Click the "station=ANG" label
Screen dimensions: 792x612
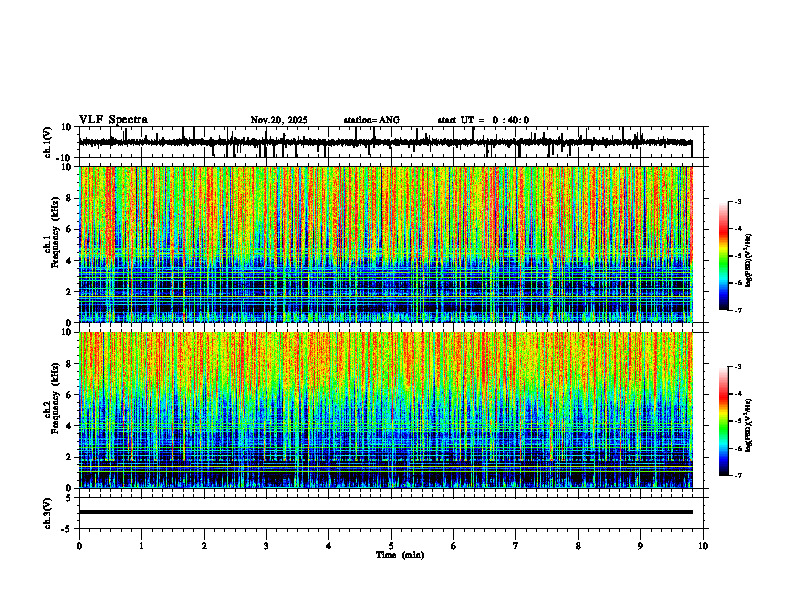pyautogui.click(x=372, y=120)
